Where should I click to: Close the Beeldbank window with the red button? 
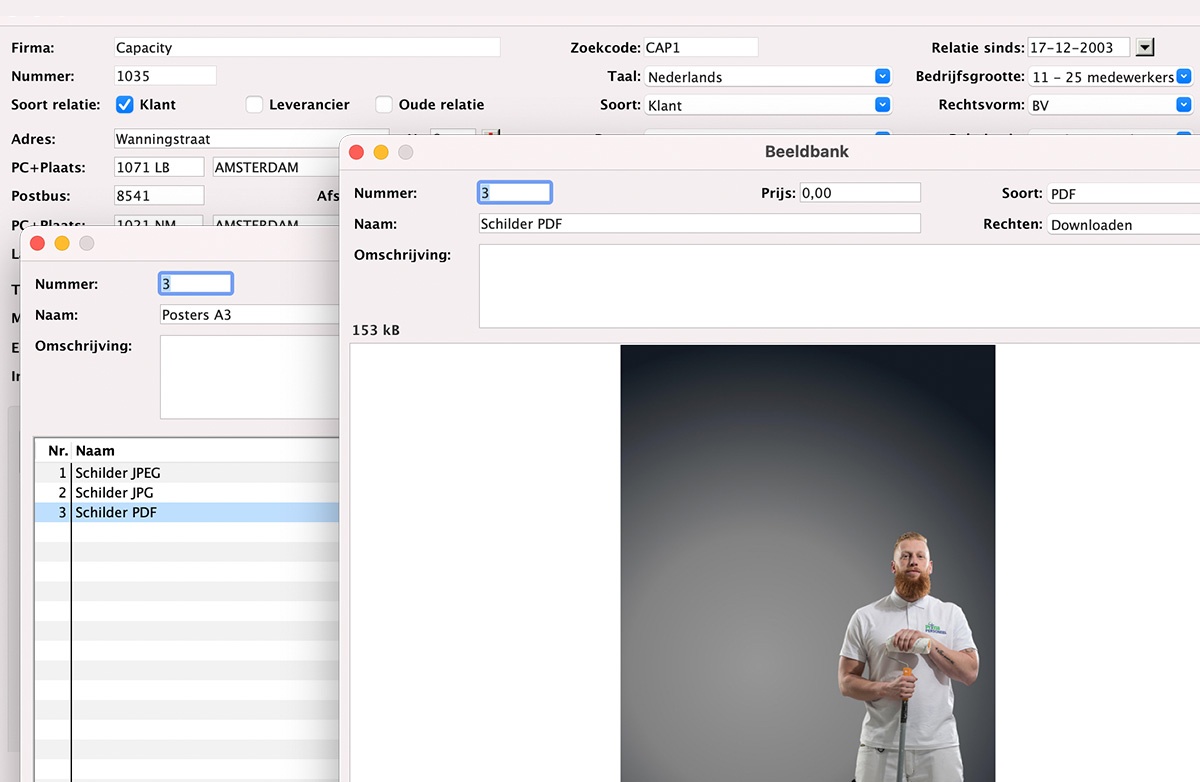point(356,152)
